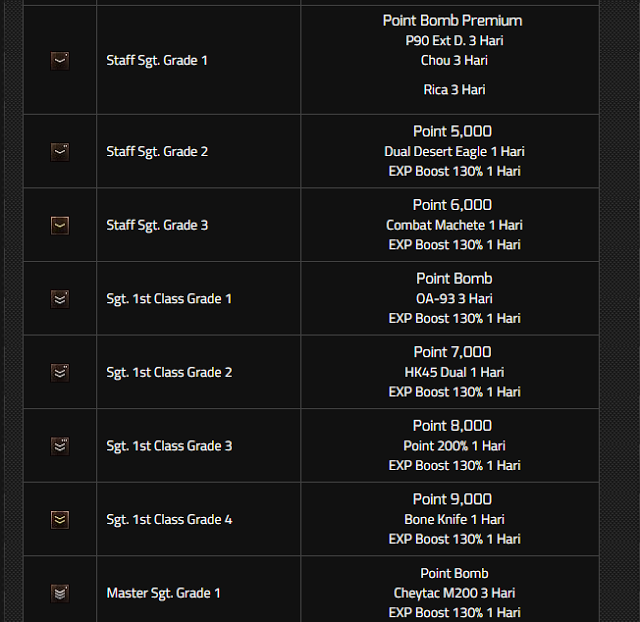
Task: Click the Sgt. 1st Class Grade 3 icon
Action: (60, 446)
